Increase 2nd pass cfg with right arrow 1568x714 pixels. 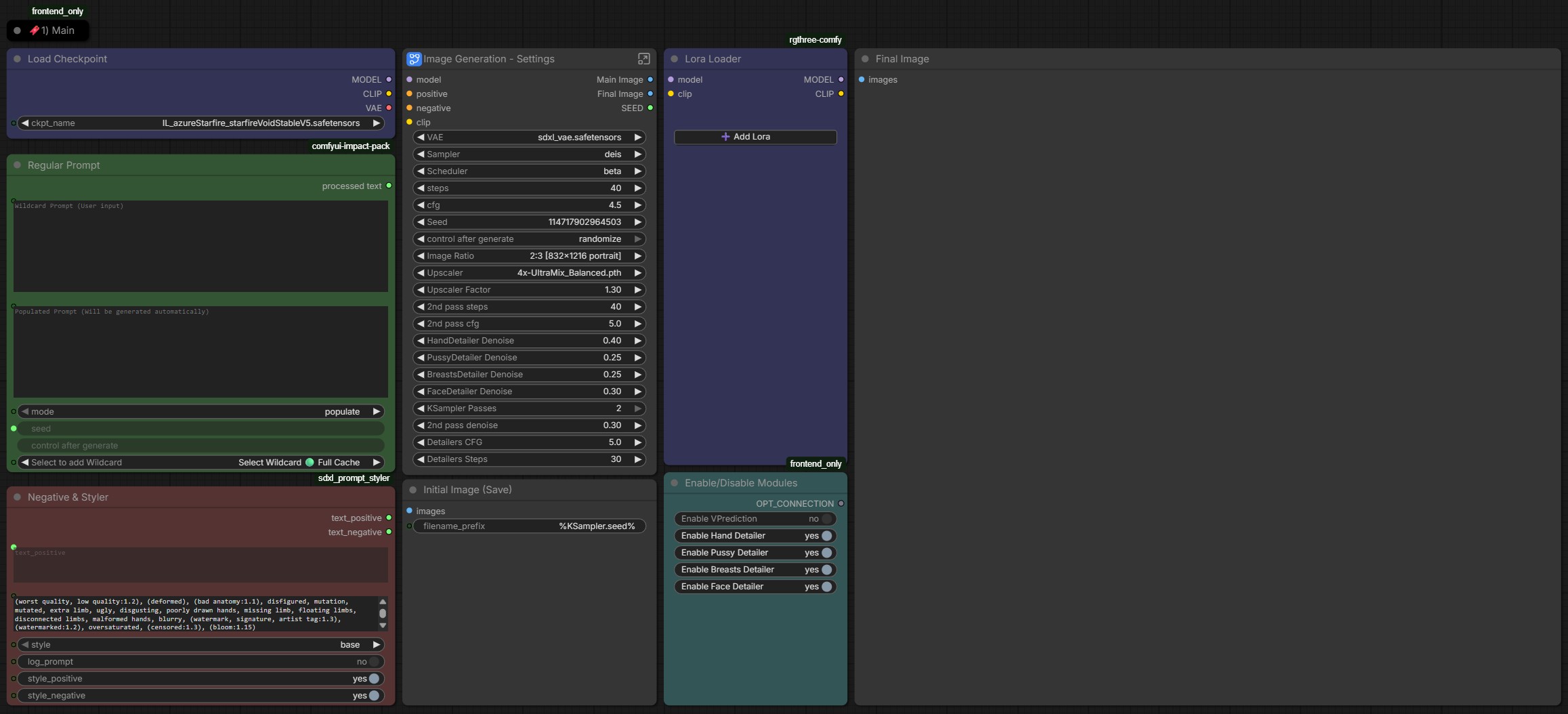637,324
